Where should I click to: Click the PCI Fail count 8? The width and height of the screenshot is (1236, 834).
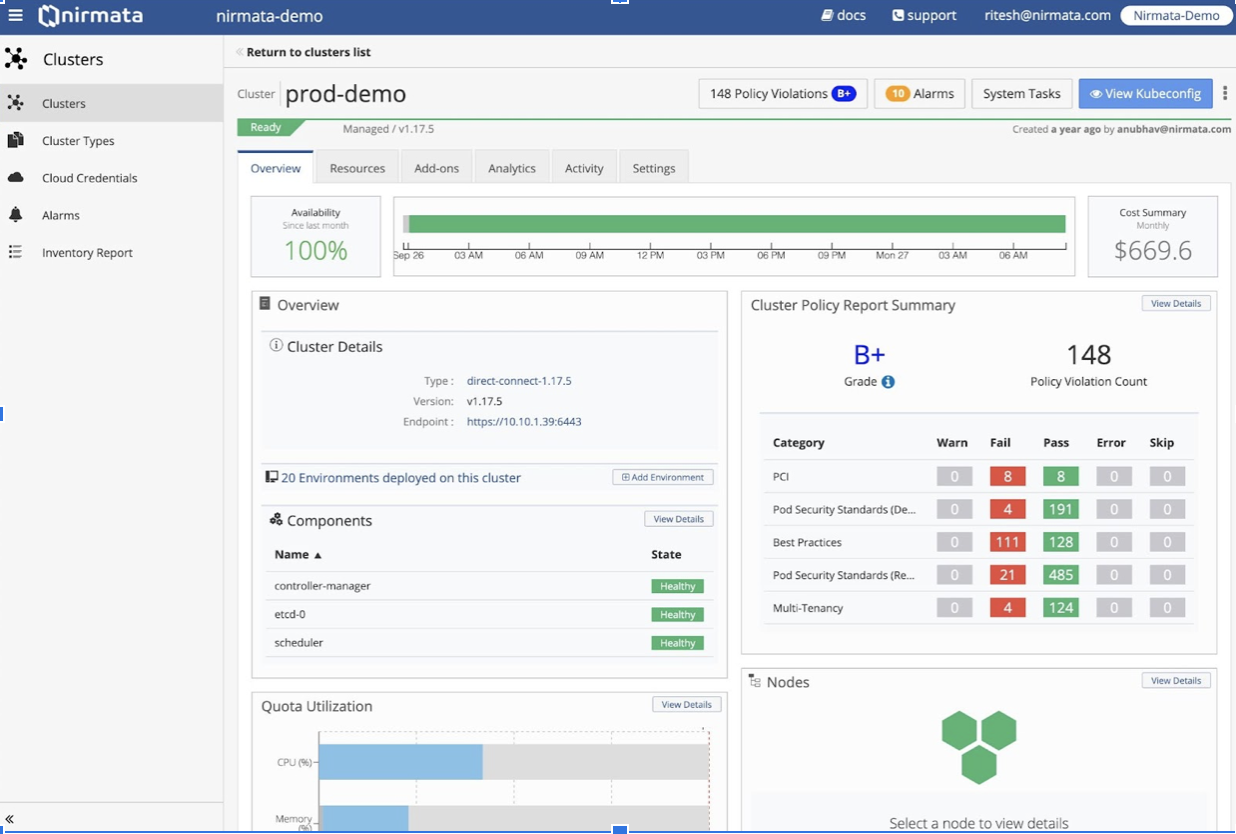tap(1007, 477)
